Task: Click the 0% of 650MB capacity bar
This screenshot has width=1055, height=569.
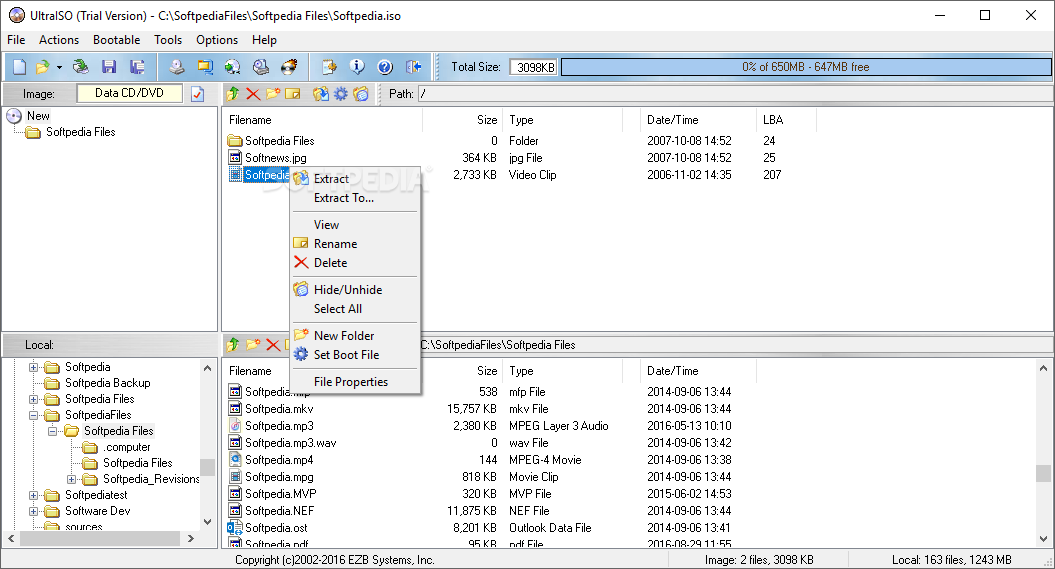Action: (805, 67)
